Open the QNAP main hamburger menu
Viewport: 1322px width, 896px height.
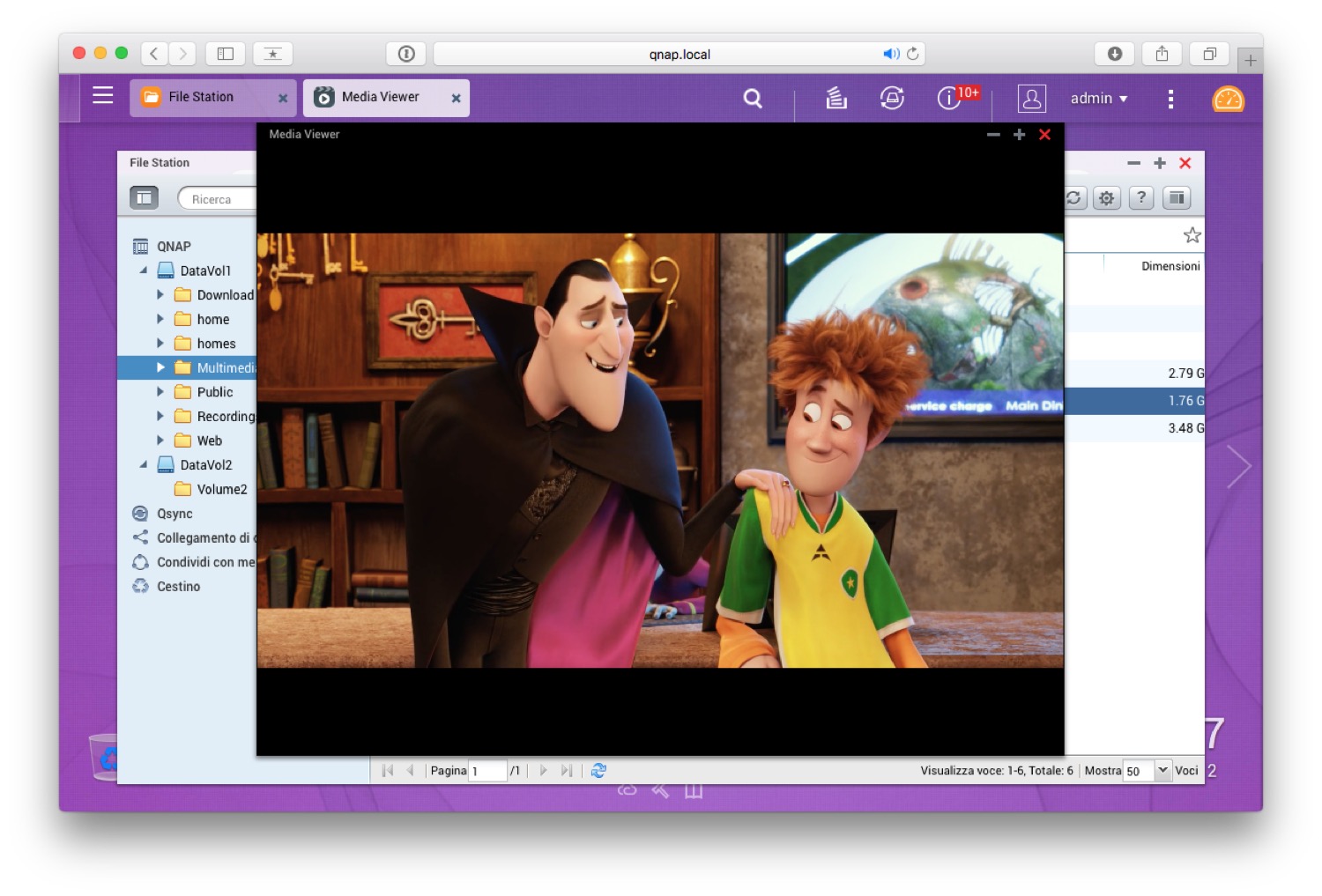103,95
